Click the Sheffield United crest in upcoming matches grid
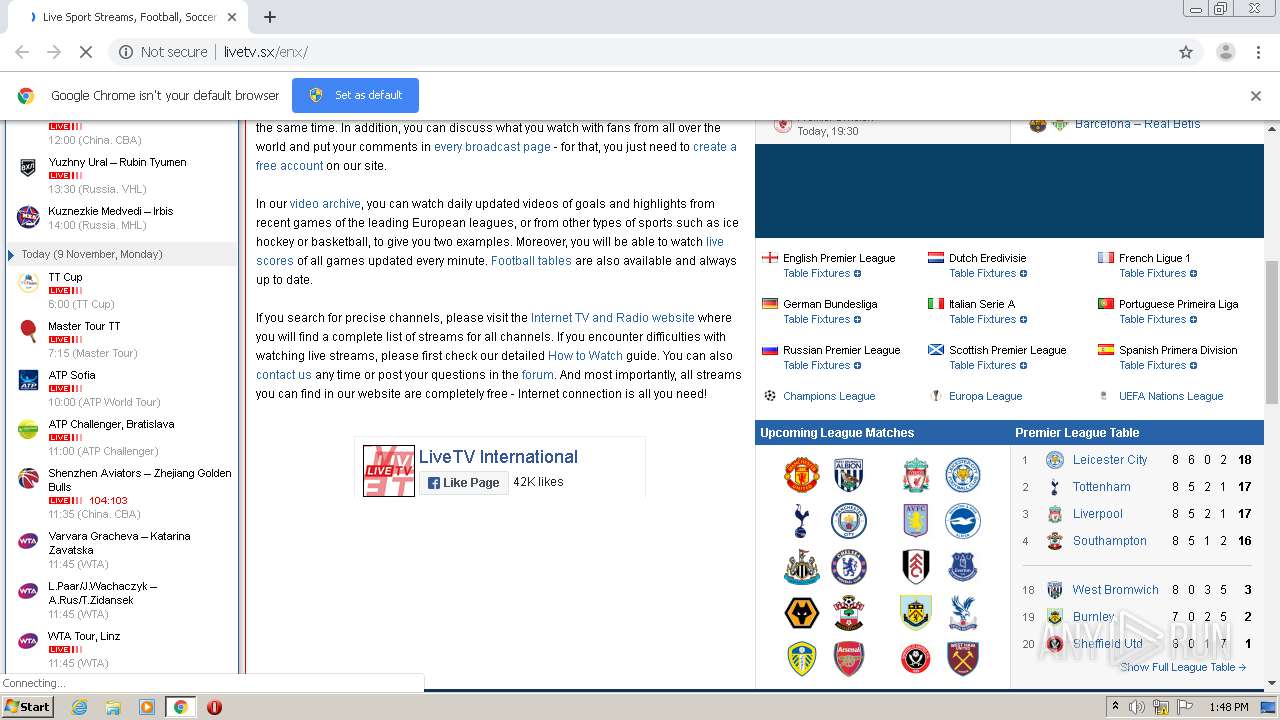The width and height of the screenshot is (1280, 720). 915,659
